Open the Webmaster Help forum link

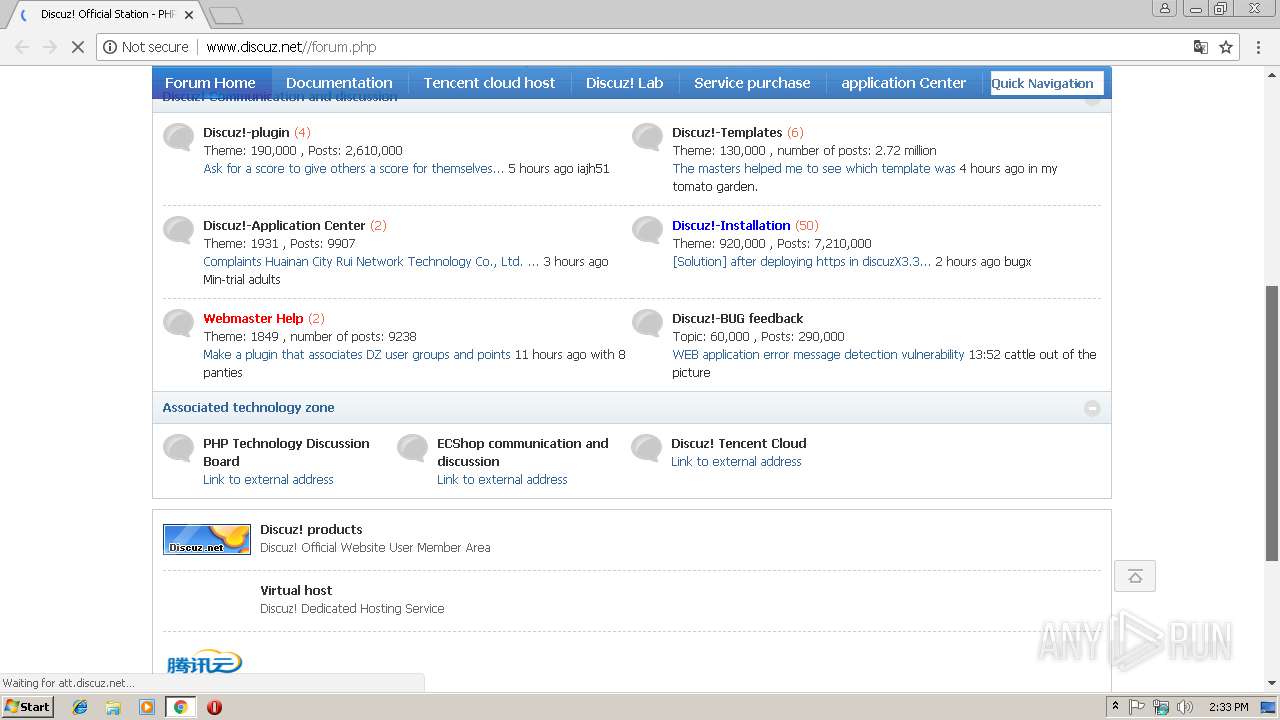(x=253, y=318)
